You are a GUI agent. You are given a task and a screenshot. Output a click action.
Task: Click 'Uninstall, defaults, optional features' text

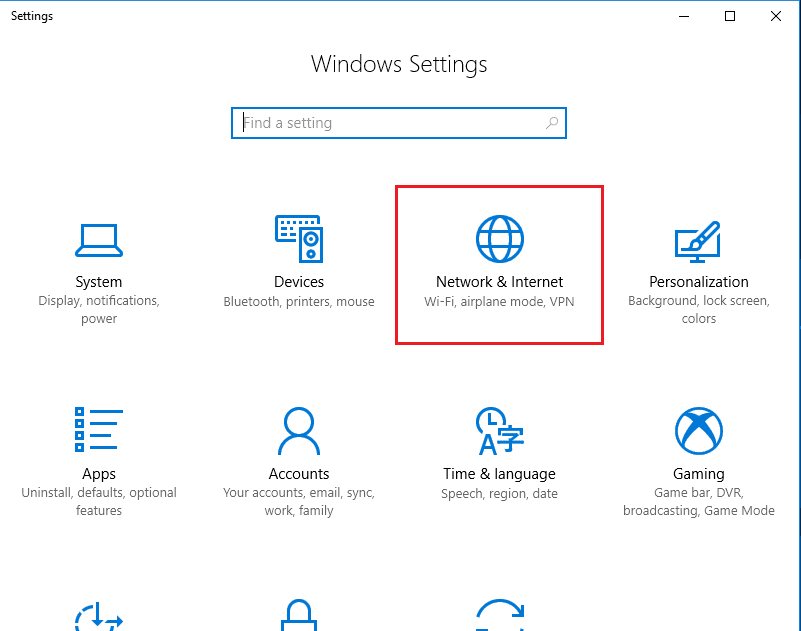pos(98,501)
